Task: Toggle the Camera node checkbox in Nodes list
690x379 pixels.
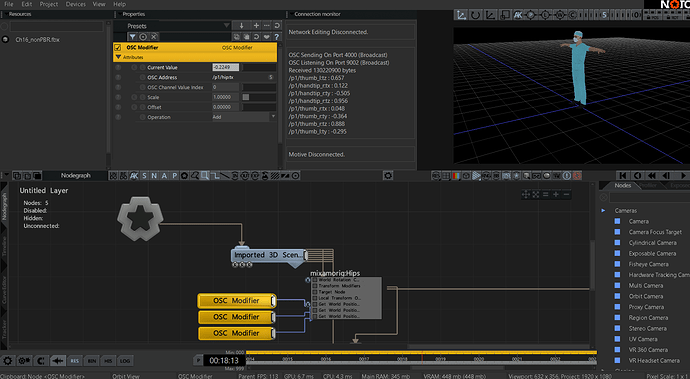Action: 617,221
